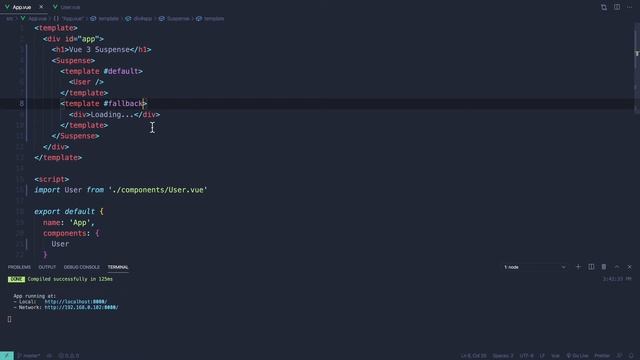Open the Output panel tab
The height and width of the screenshot is (360, 640).
(47, 267)
